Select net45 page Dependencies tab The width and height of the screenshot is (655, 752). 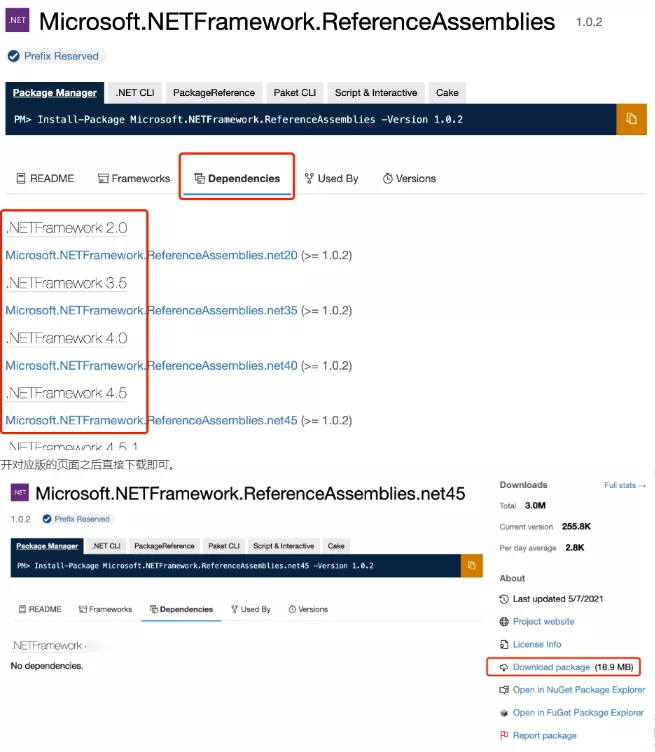181,609
